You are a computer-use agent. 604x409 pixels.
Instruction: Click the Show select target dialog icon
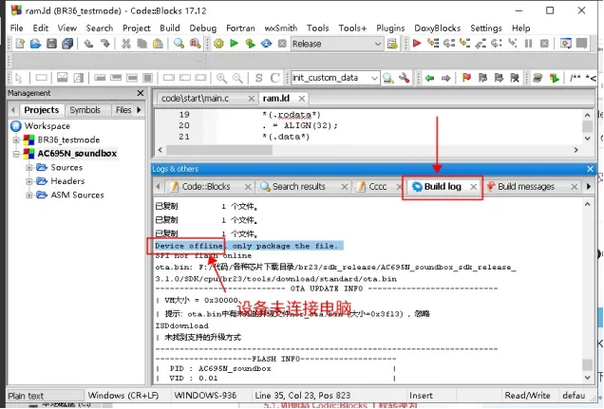(392, 44)
